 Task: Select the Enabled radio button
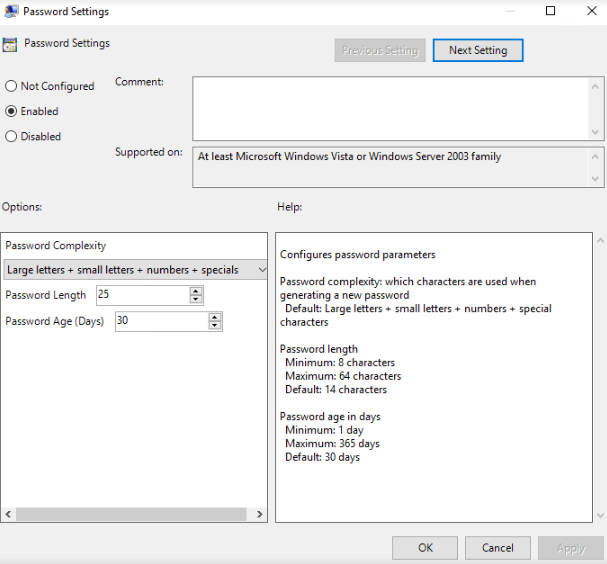11,112
